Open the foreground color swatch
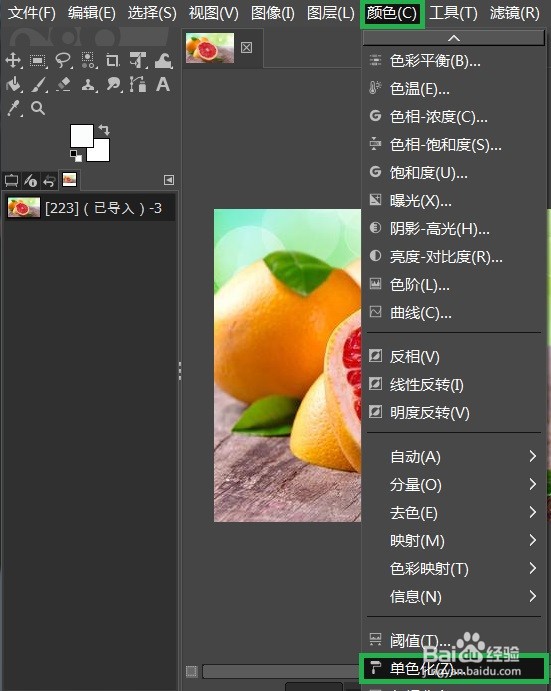 [82, 136]
